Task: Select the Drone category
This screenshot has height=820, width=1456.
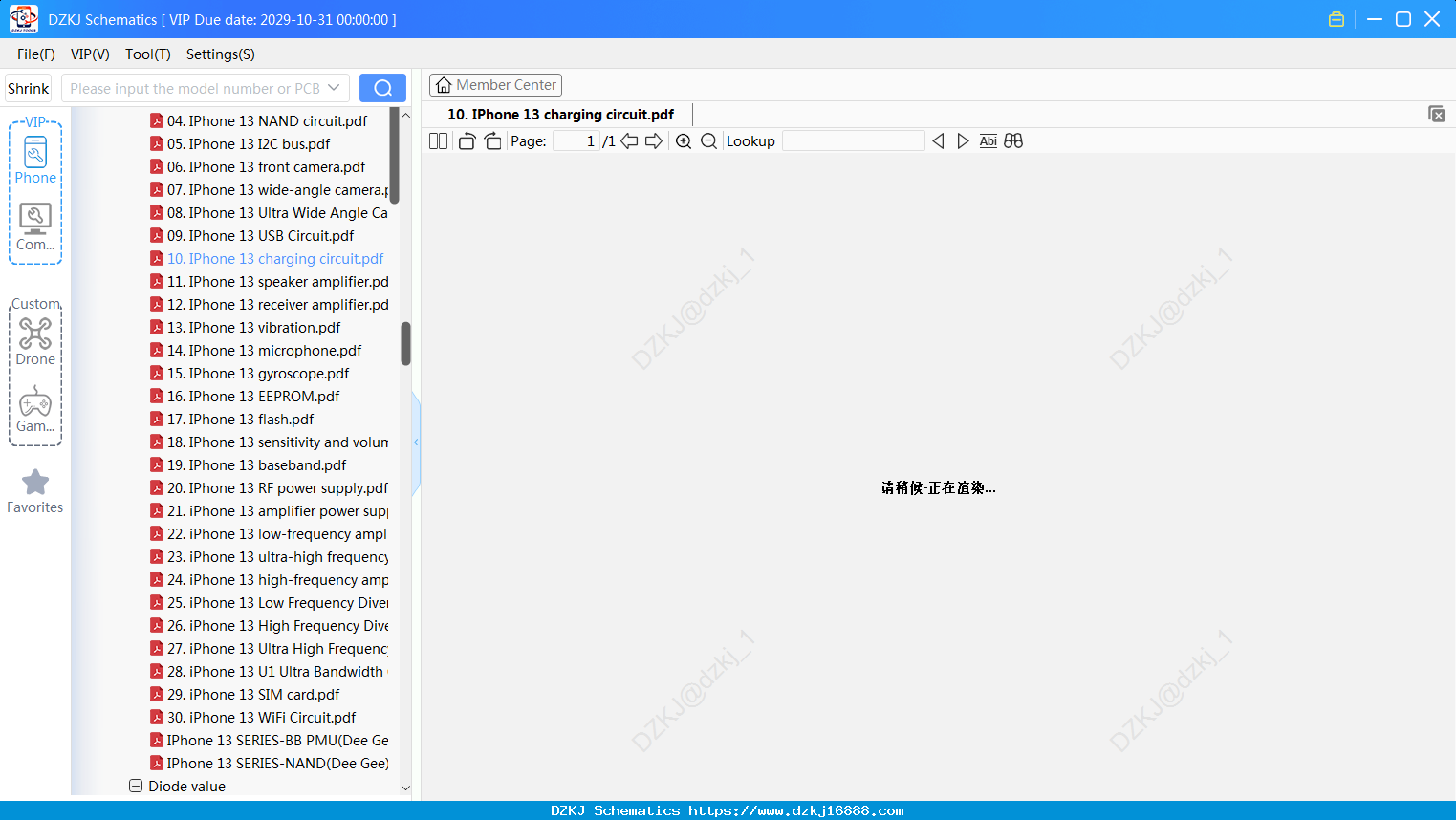Action: 35,341
